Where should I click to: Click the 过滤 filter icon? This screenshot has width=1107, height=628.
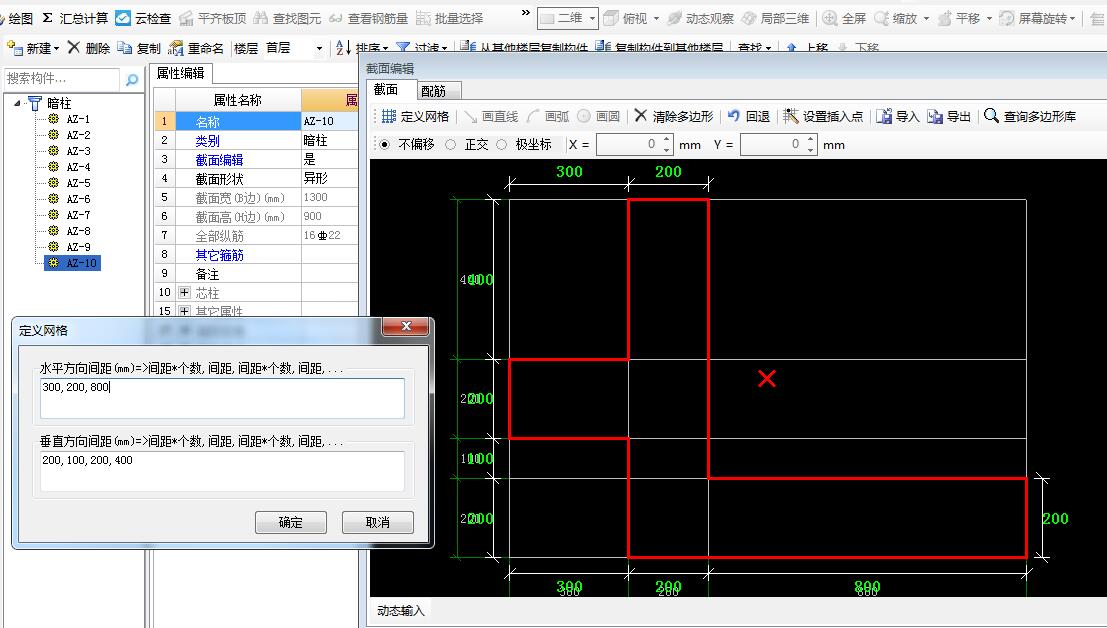(x=403, y=48)
